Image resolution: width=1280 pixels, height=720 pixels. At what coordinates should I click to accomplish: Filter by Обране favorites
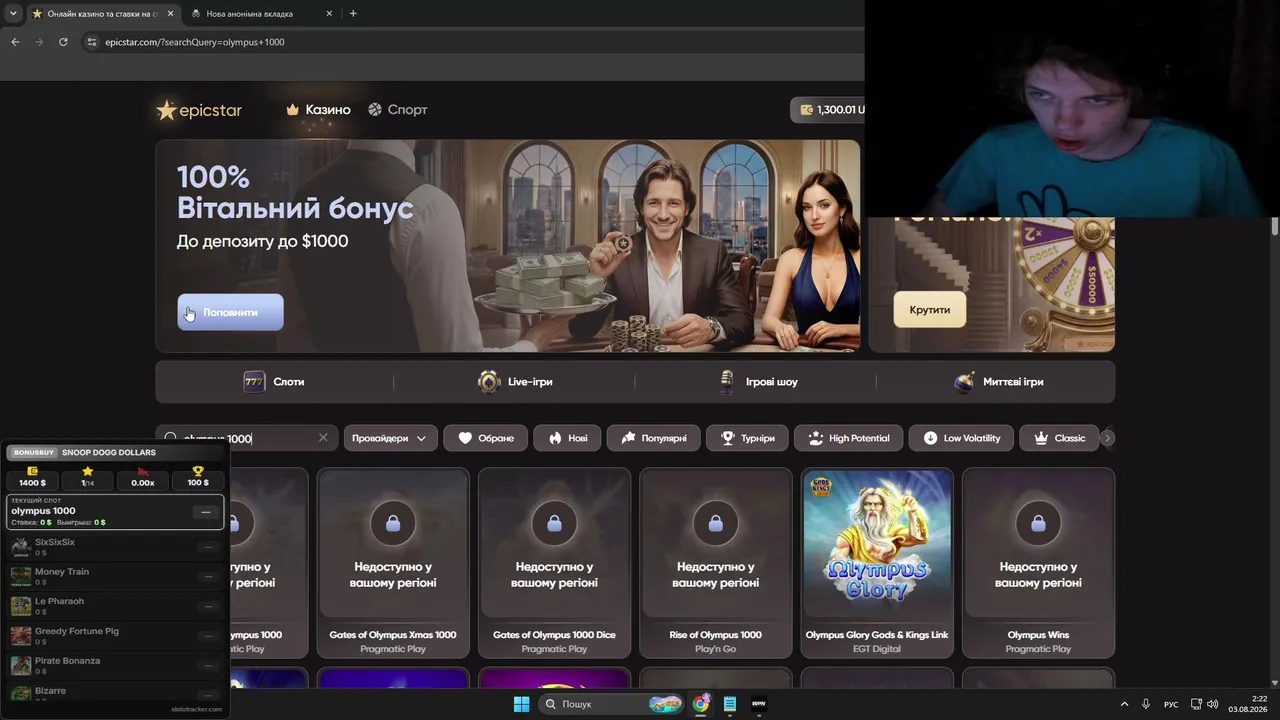point(486,438)
